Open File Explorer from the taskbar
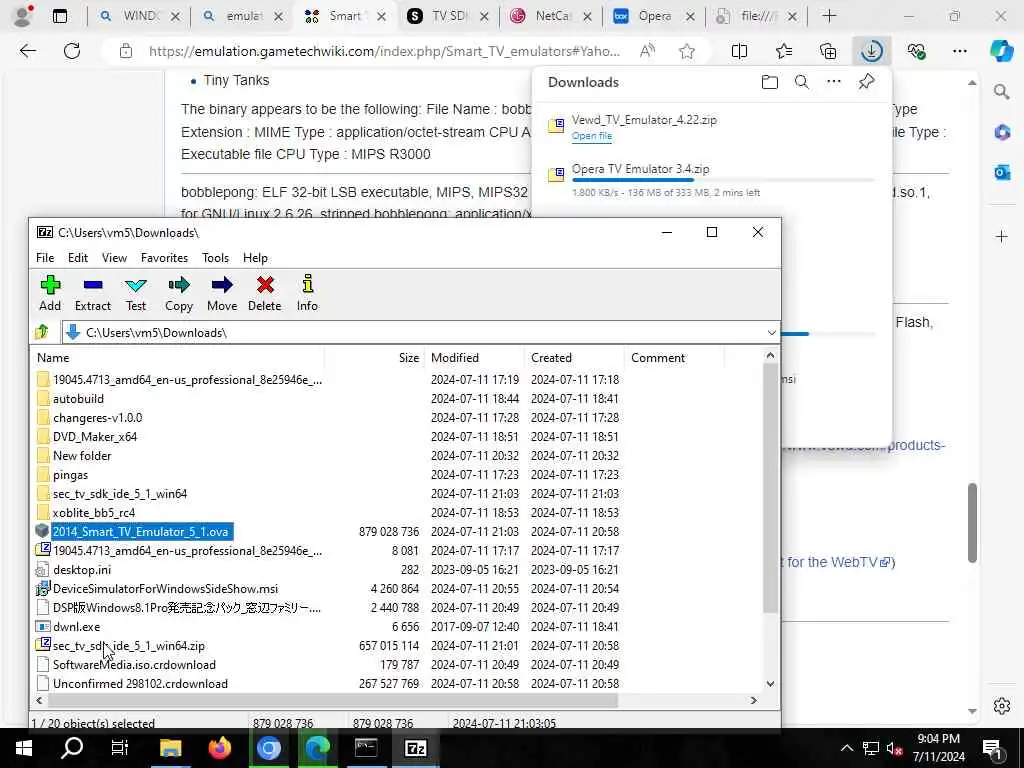 170,748
